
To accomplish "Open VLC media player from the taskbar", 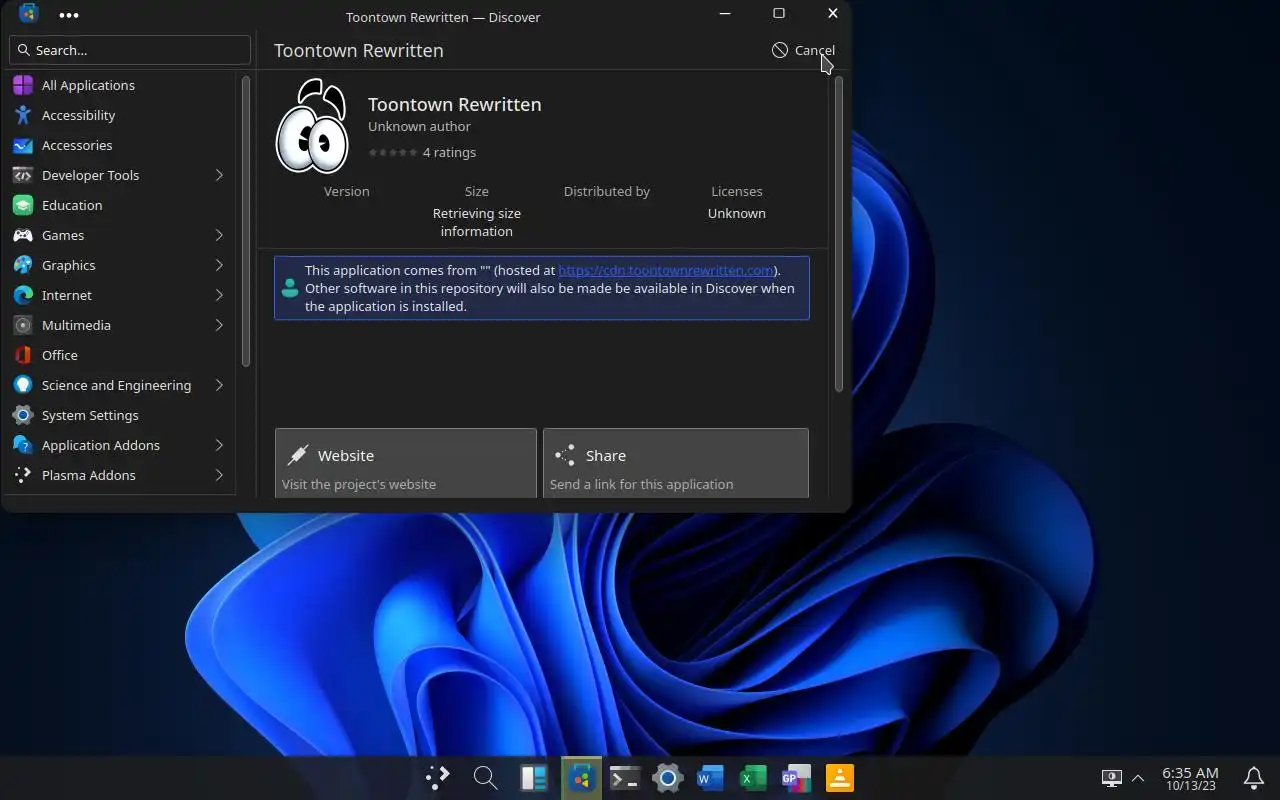I will (x=839, y=778).
